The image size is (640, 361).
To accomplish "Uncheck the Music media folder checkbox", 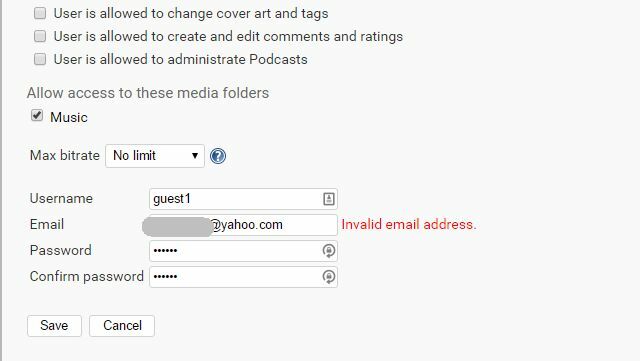I will (37, 116).
